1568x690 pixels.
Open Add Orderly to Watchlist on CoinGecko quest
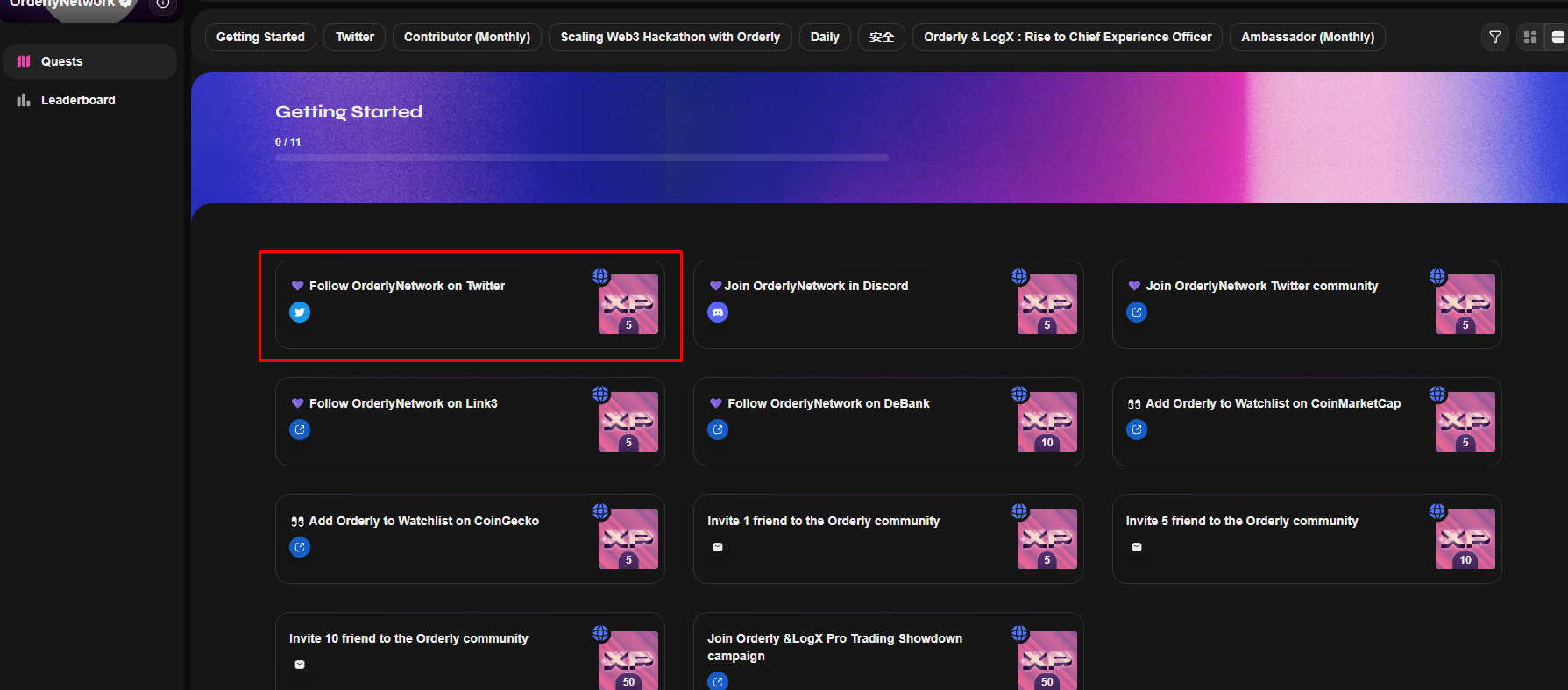(470, 539)
